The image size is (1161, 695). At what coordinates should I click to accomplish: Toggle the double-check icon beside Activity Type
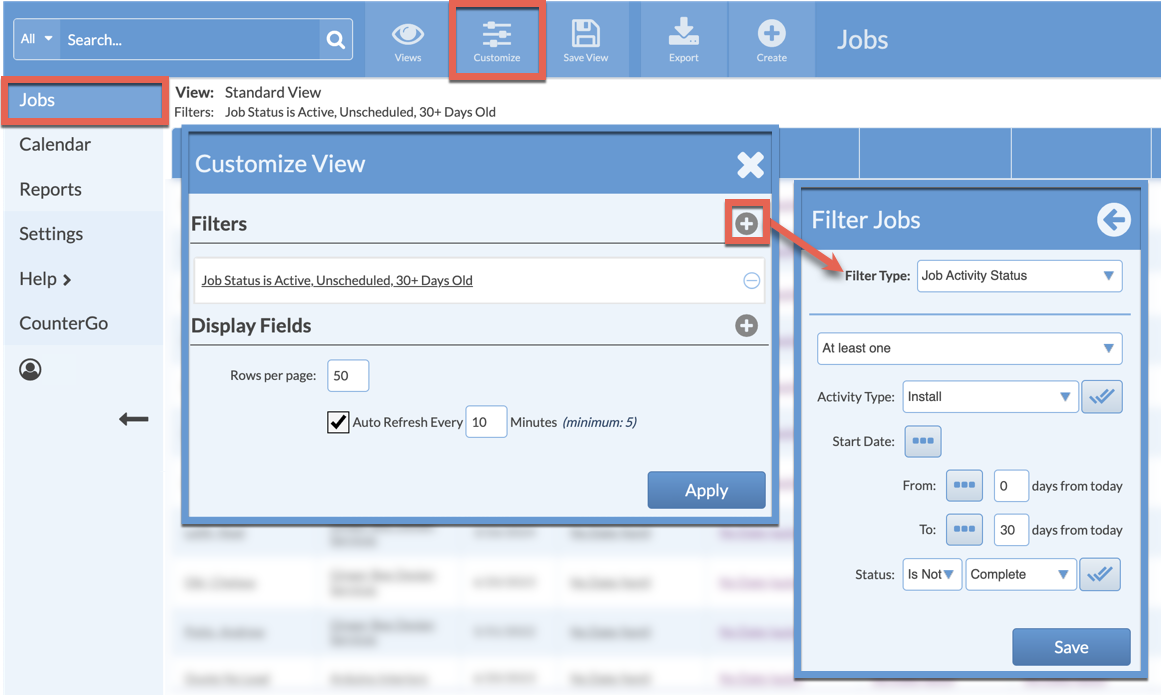tap(1101, 396)
